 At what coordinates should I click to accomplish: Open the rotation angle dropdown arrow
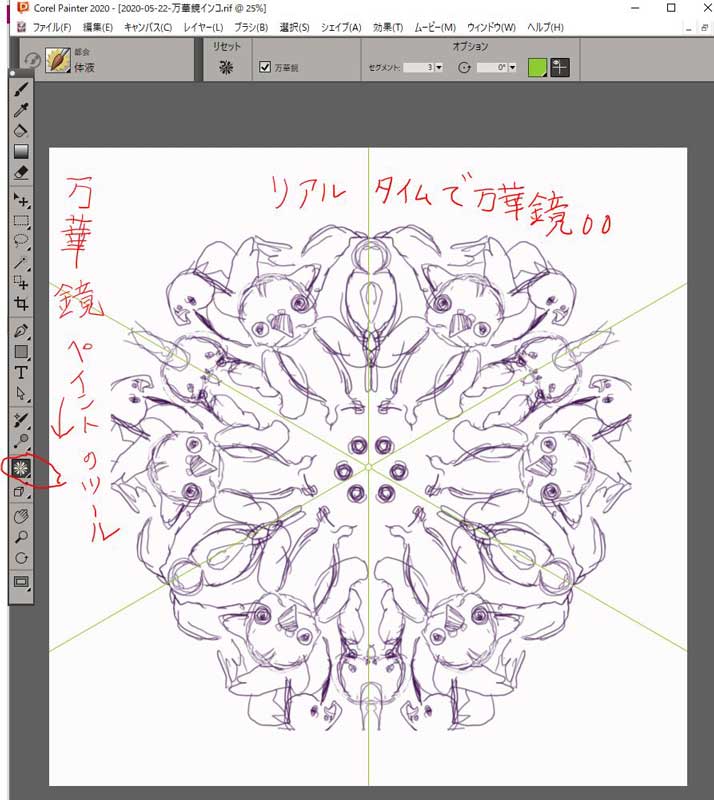point(512,67)
